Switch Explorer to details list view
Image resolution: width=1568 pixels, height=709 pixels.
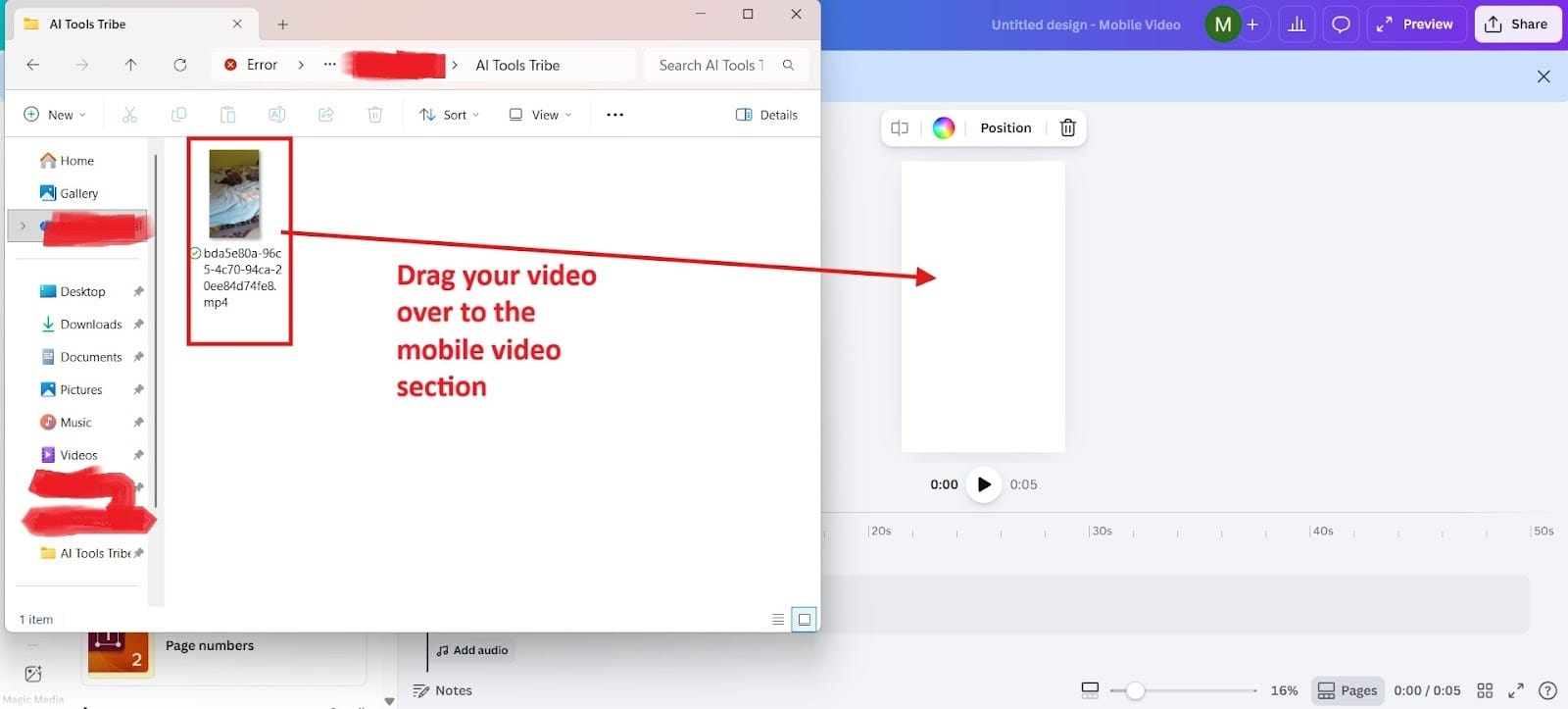(x=778, y=620)
